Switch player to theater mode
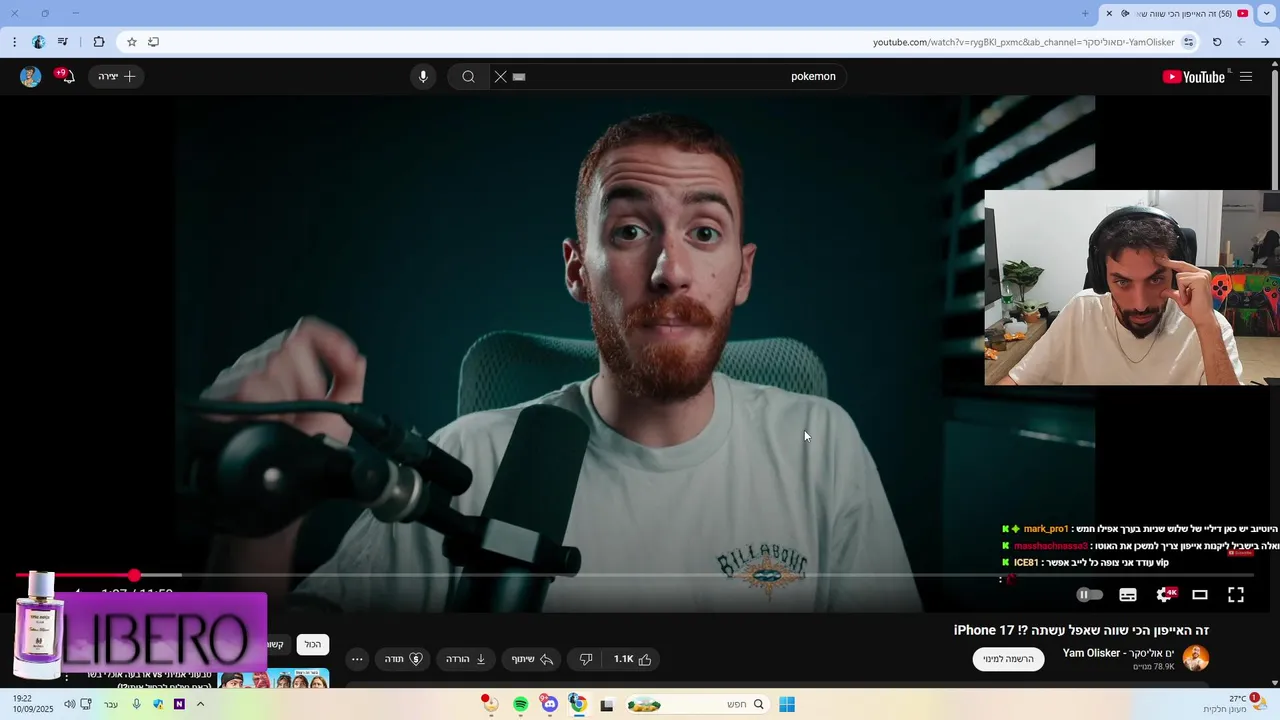 1200,594
